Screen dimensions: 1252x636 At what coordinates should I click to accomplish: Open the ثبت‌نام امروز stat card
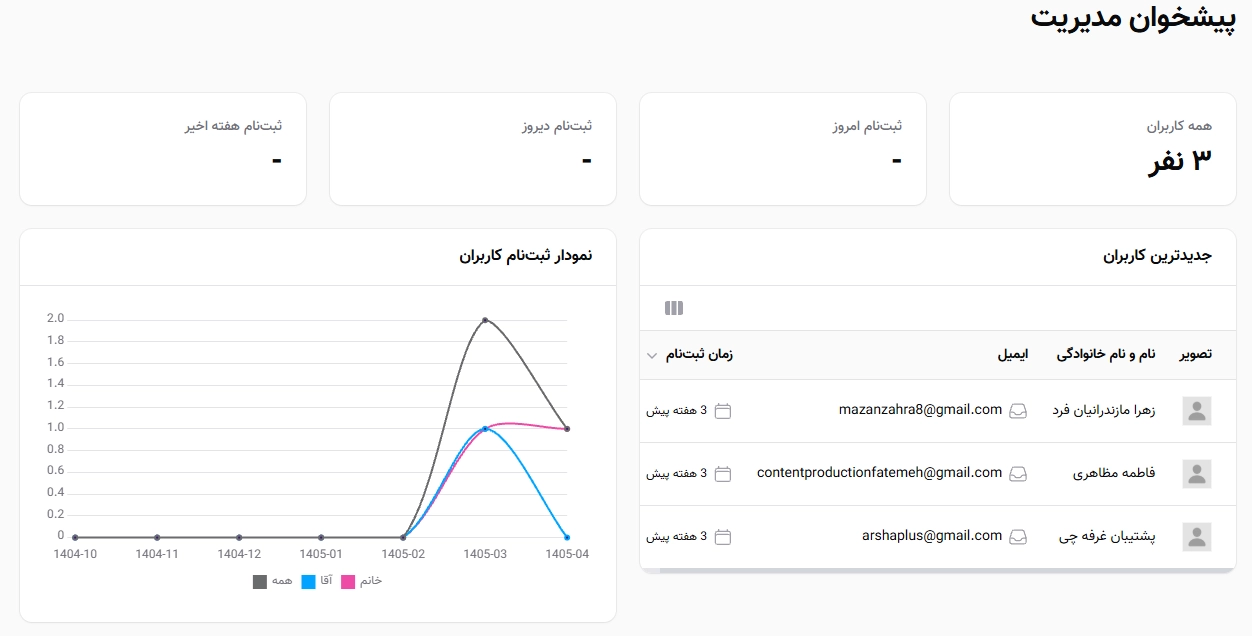783,149
